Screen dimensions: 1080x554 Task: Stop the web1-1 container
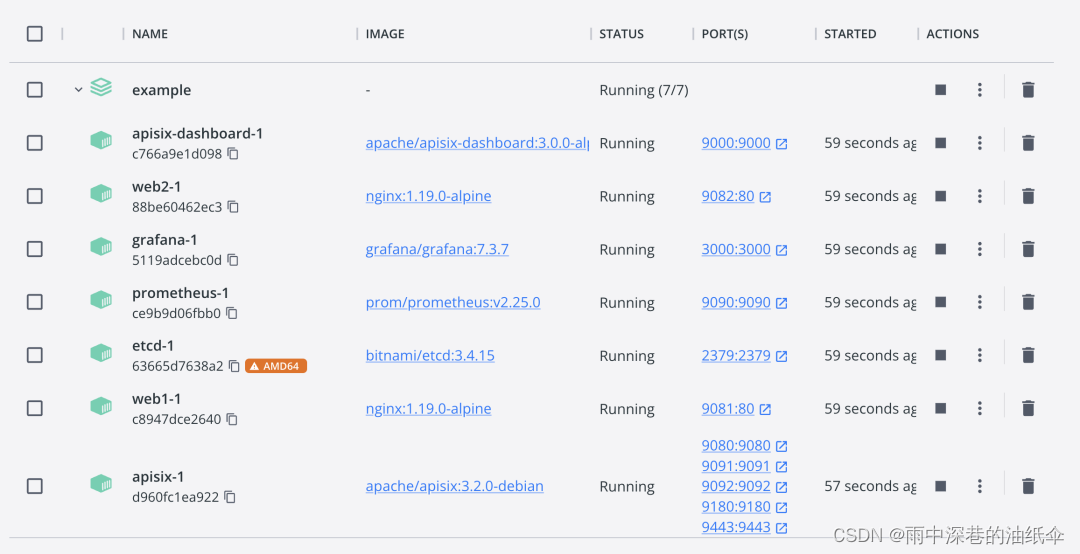(x=940, y=408)
